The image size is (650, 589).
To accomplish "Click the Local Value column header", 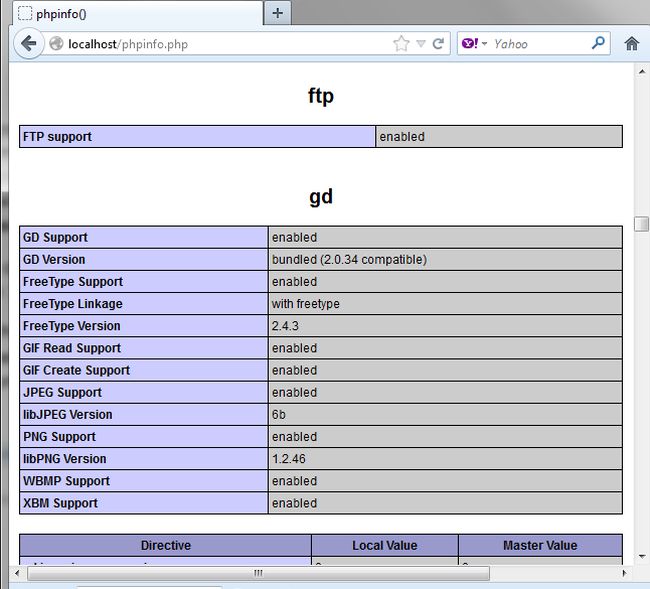I will pyautogui.click(x=385, y=545).
